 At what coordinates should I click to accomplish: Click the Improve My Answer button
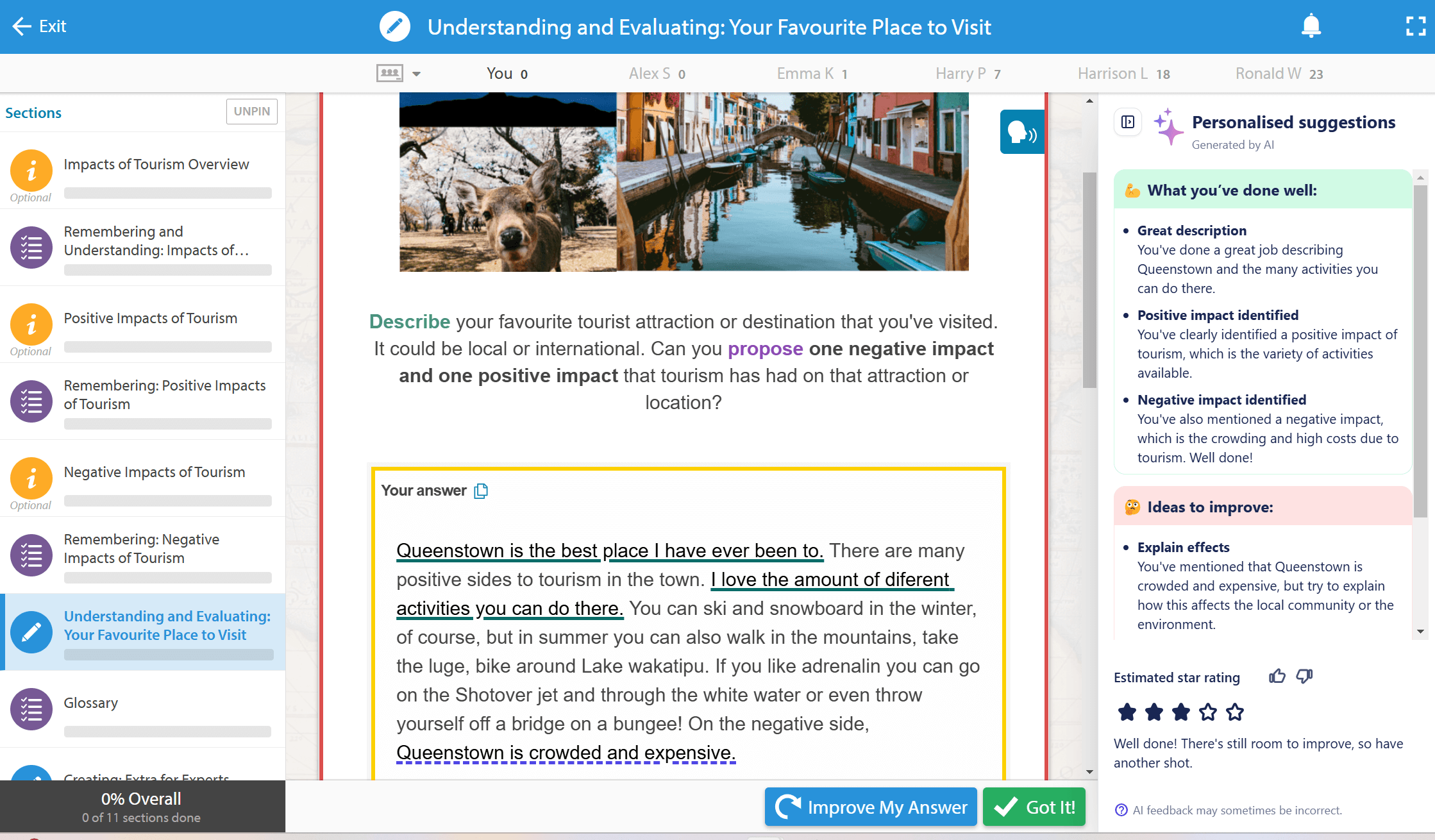[x=870, y=807]
